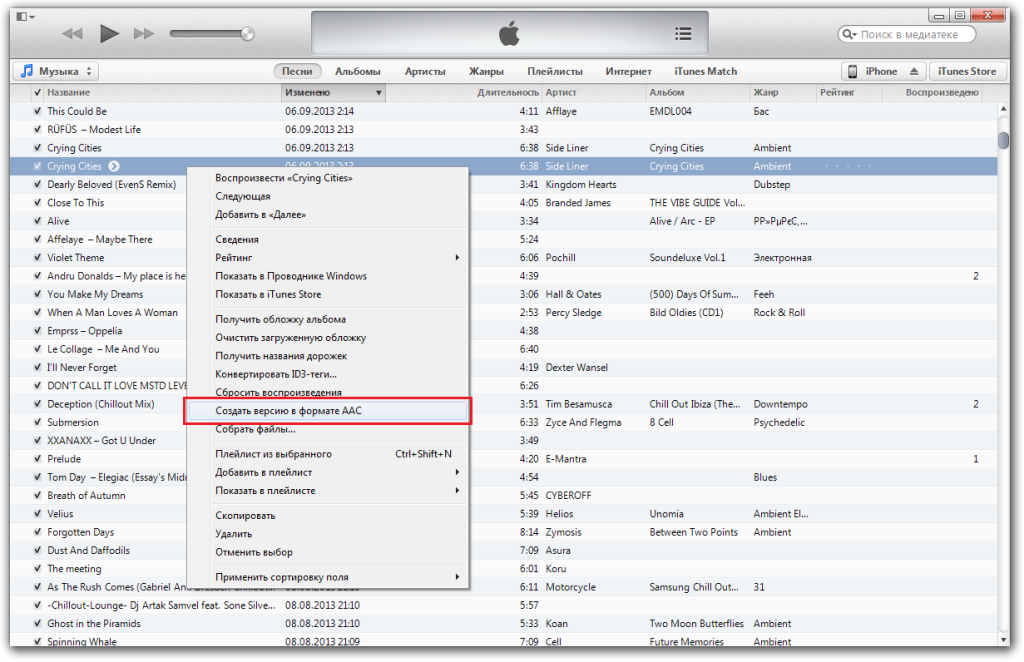
Task: Open the iTunes Store button
Action: (x=967, y=72)
